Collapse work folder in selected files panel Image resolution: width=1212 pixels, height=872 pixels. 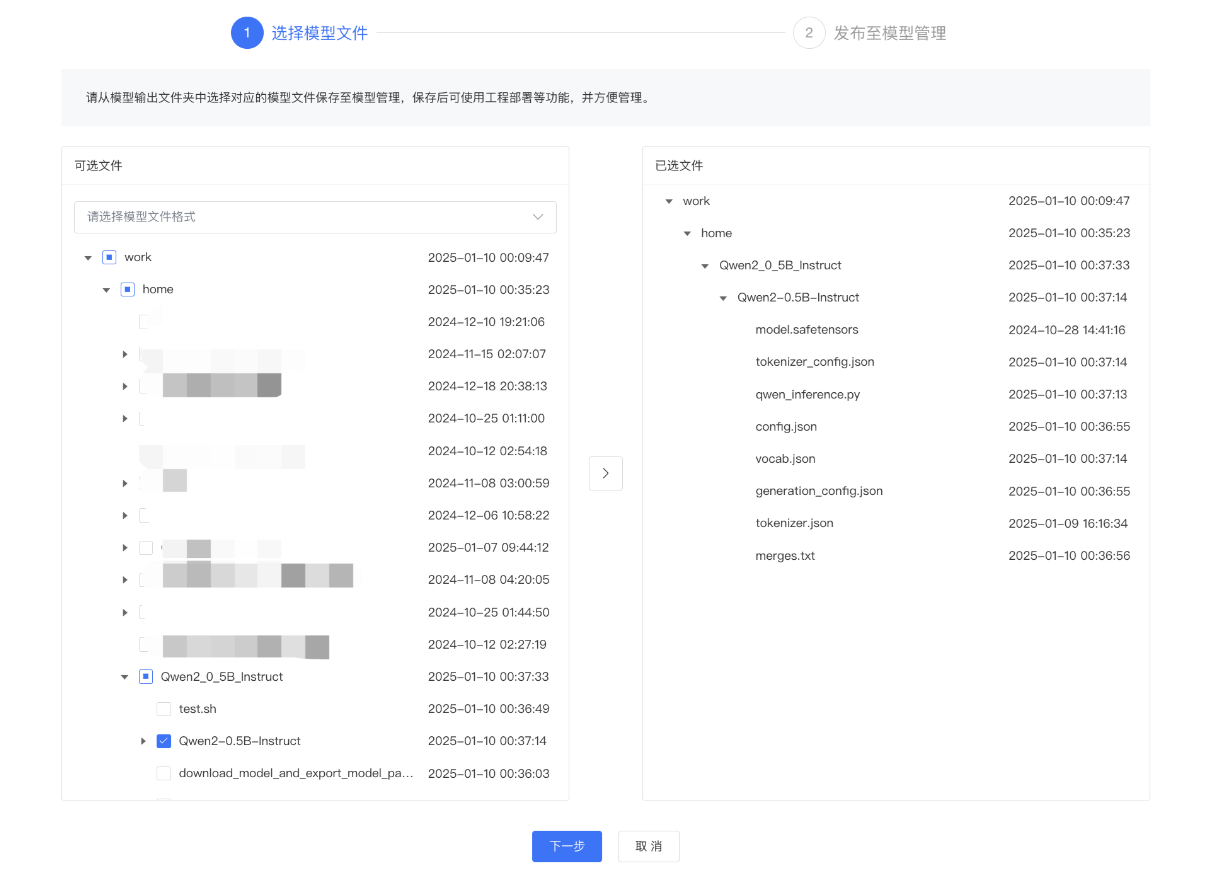668,201
